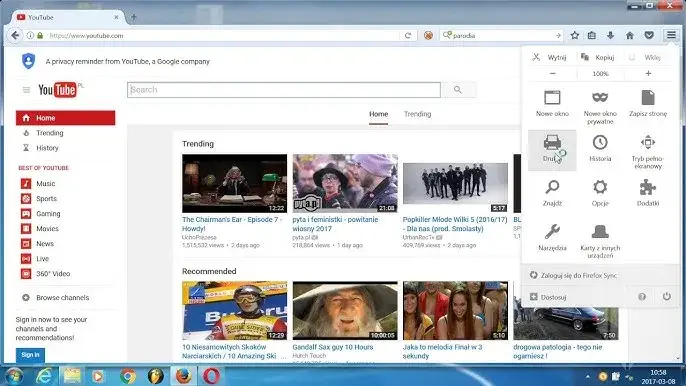Open Karty z innych urządzeń
686x386 pixels.
click(x=600, y=240)
